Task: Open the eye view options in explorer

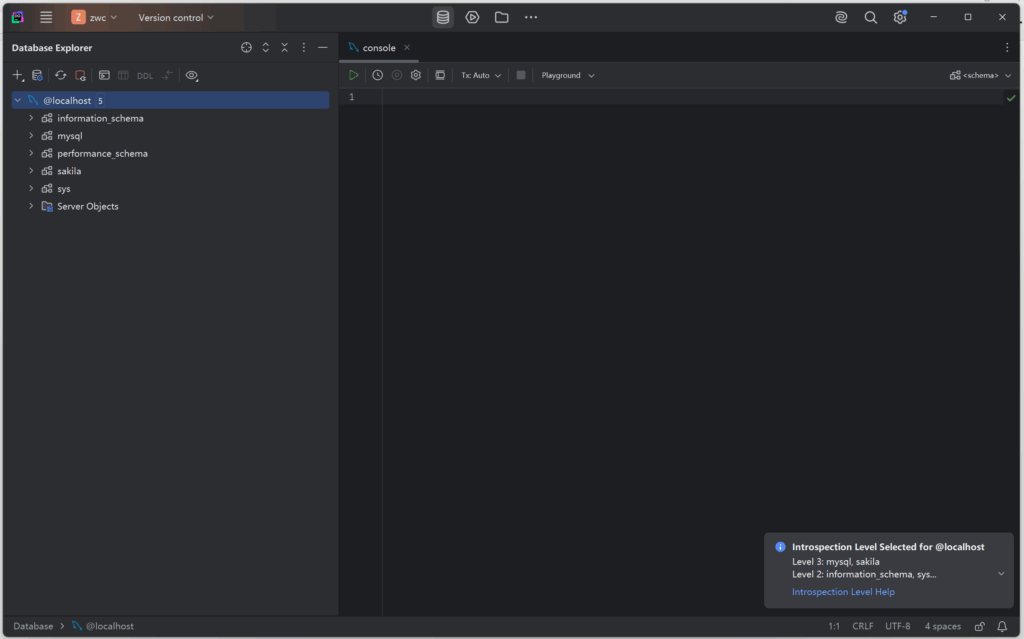Action: [x=191, y=75]
